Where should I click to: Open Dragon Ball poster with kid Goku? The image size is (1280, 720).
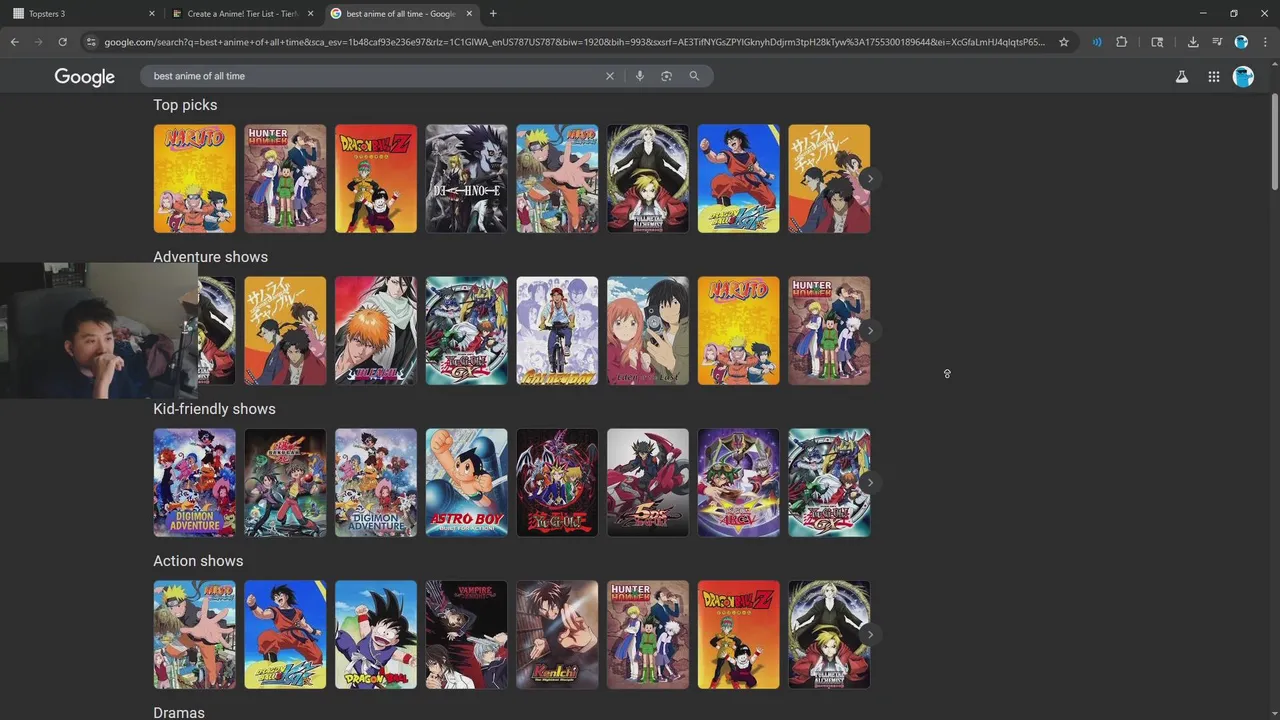376,635
